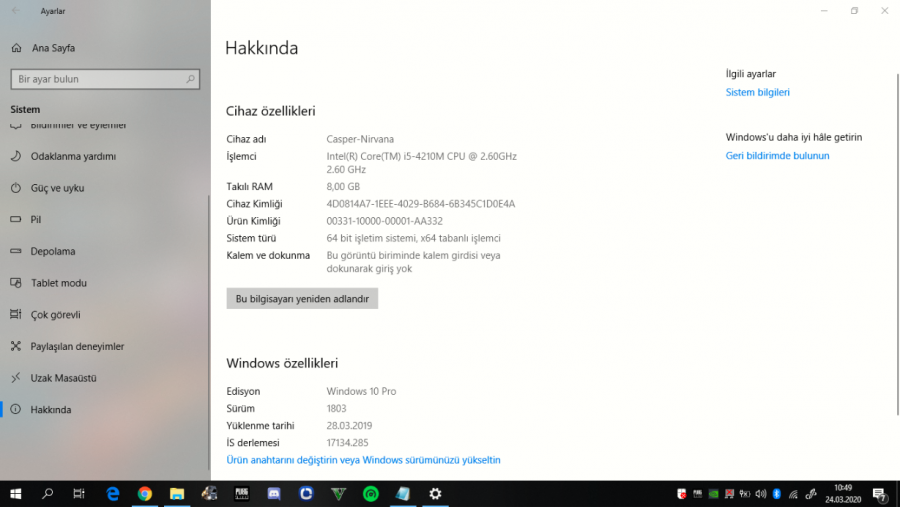
Task: Click the battery icon beside Pil
Action: pyautogui.click(x=16, y=219)
